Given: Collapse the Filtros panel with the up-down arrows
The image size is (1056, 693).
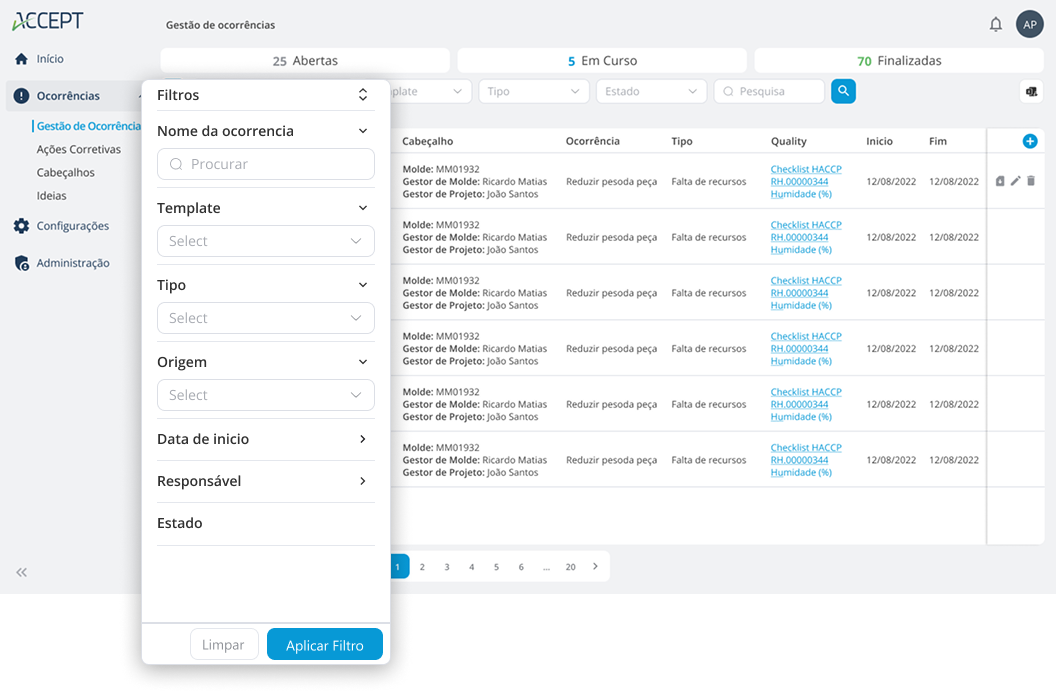Looking at the screenshot, I should point(363,95).
